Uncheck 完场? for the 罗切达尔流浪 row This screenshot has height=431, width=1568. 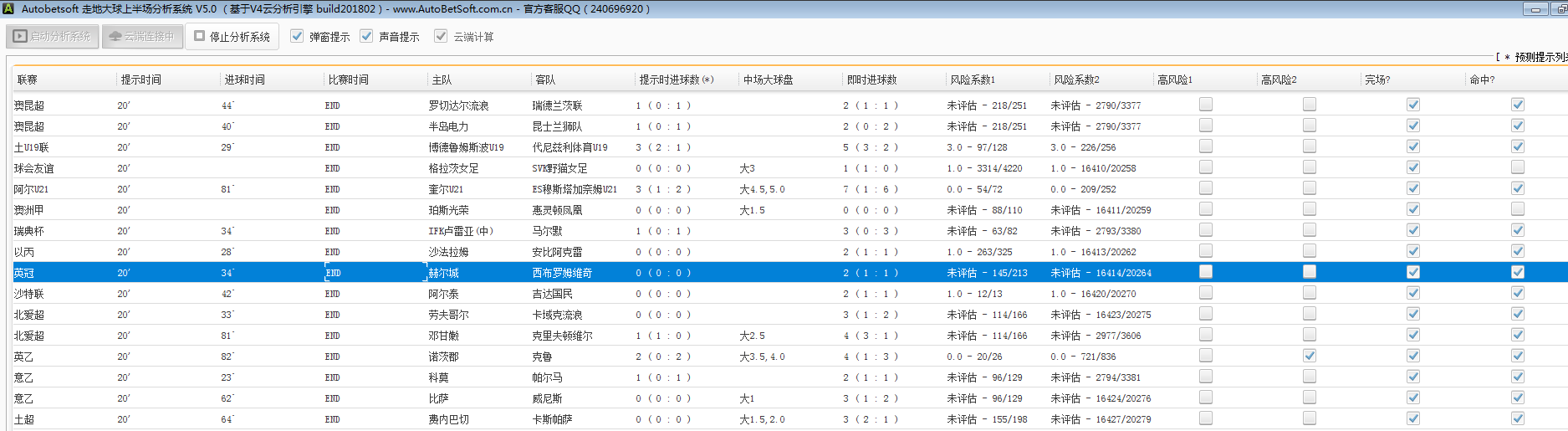pos(1412,105)
